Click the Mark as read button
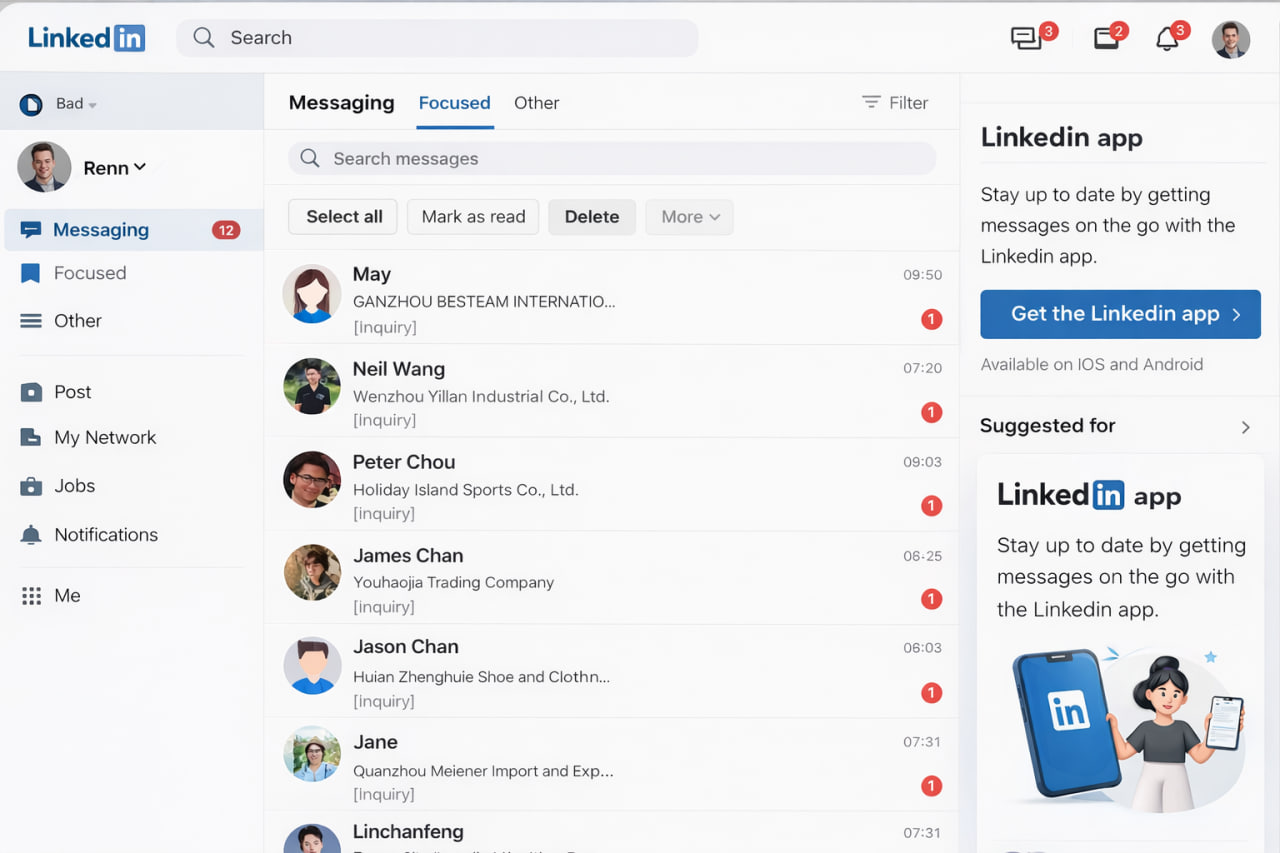The height and width of the screenshot is (853, 1280). pyautogui.click(x=473, y=217)
